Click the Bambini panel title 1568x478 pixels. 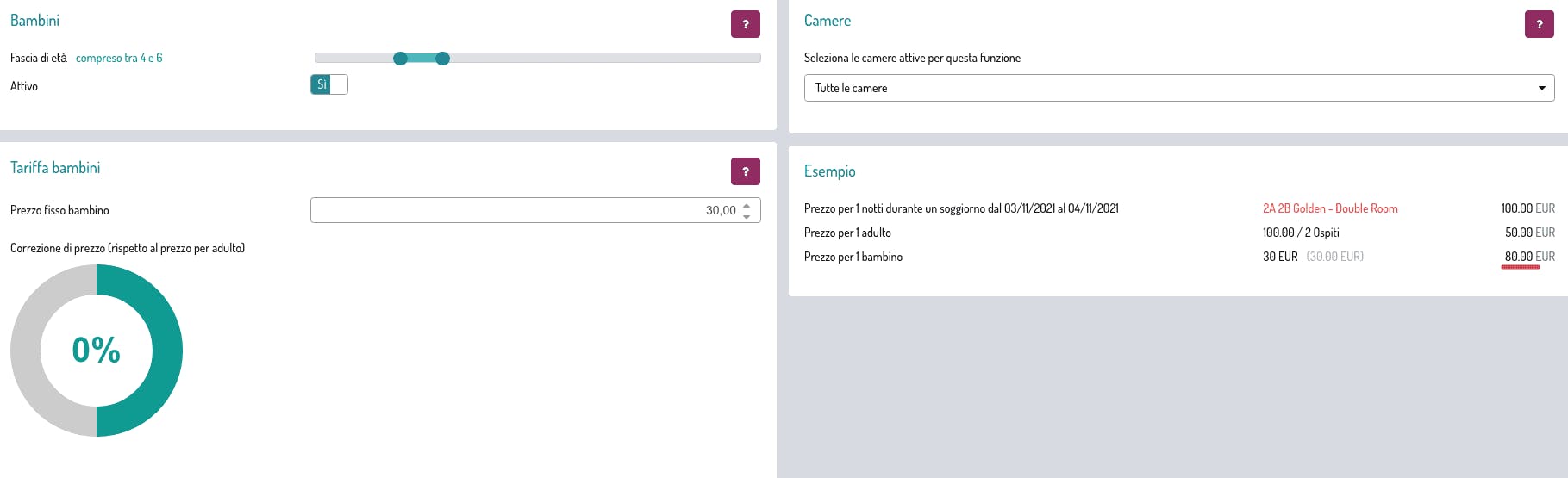34,21
